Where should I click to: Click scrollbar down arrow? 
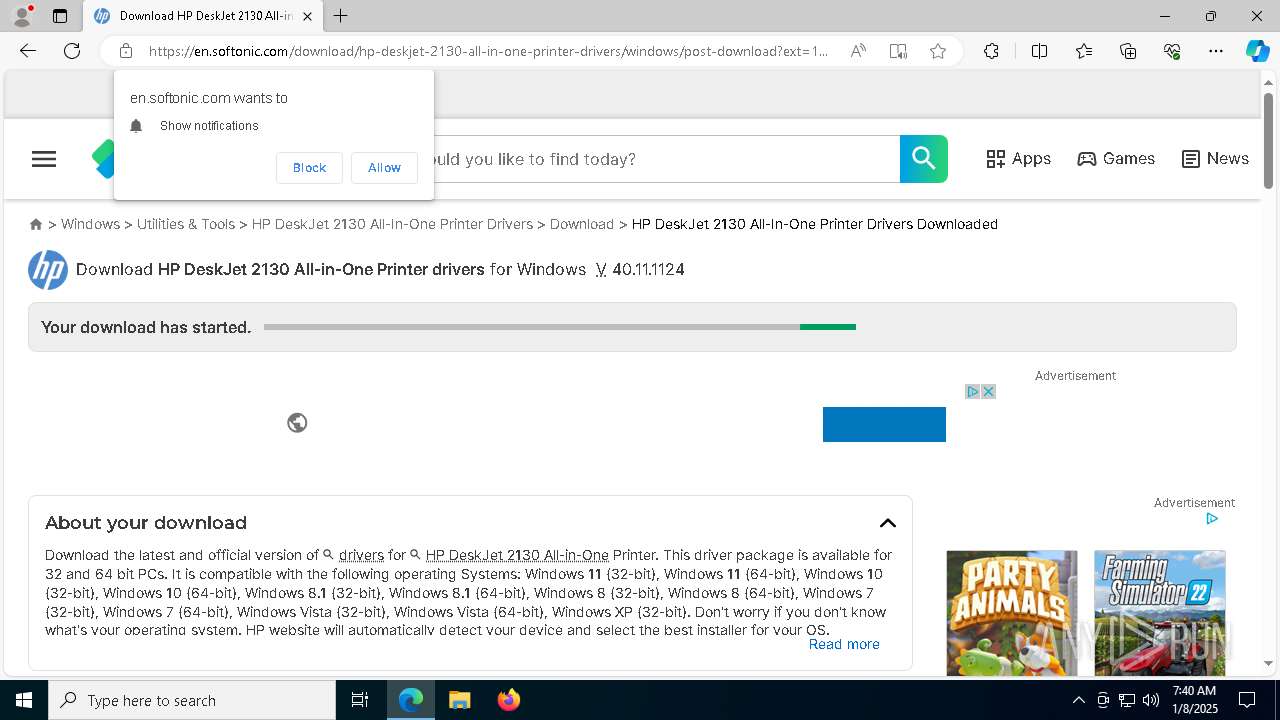point(1269,663)
